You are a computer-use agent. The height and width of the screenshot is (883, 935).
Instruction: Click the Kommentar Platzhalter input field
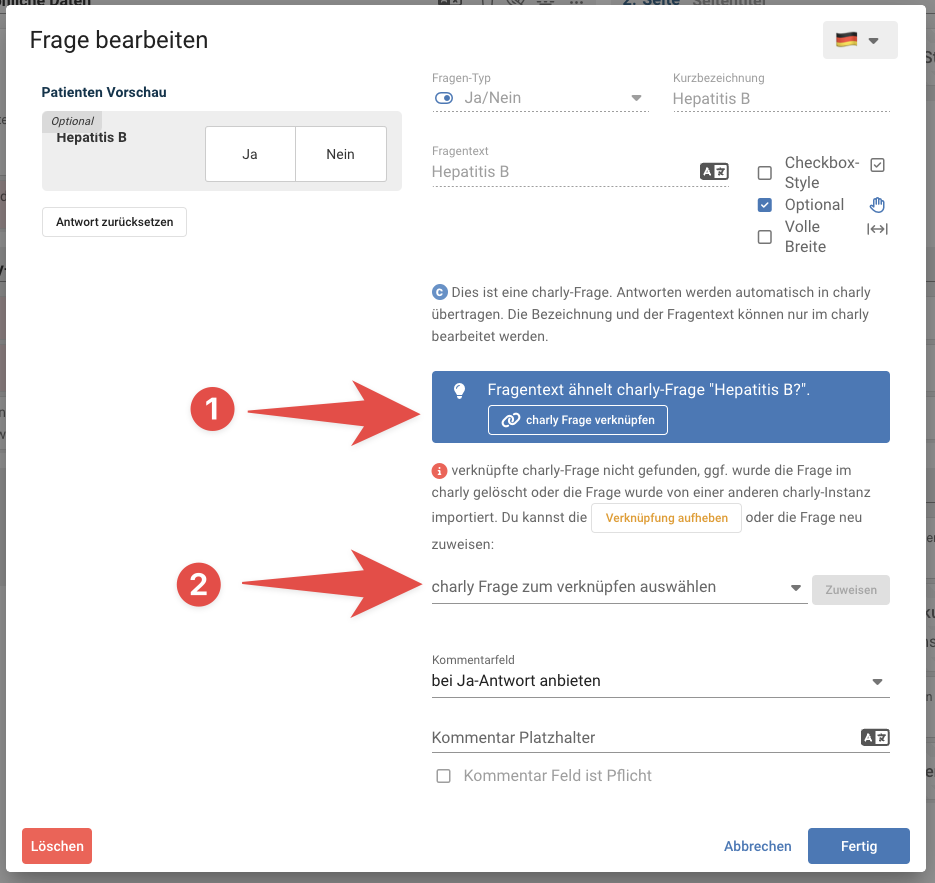(645, 738)
